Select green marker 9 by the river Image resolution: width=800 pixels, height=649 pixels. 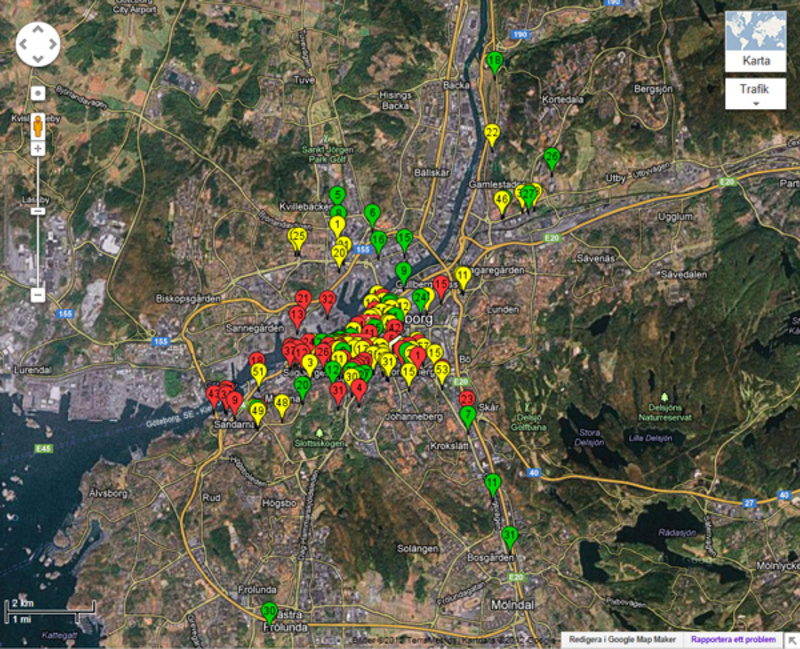click(404, 271)
